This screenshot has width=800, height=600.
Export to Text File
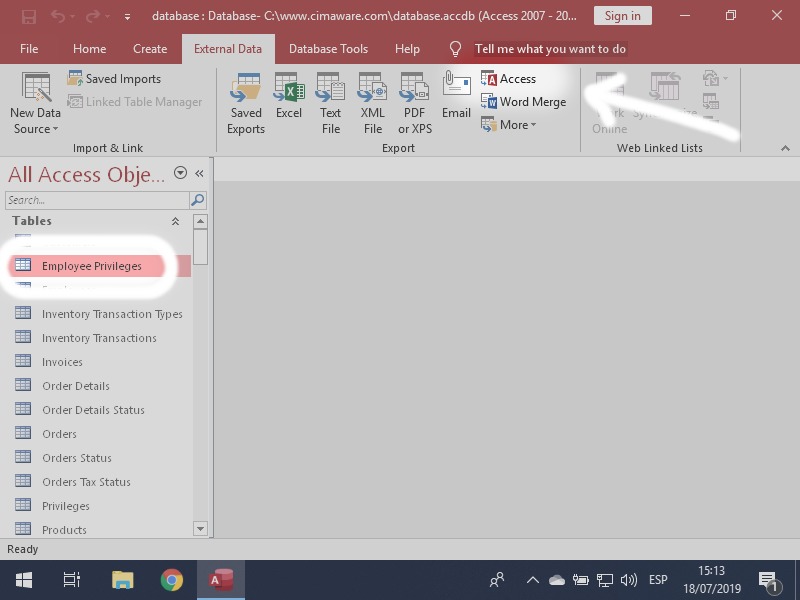(x=330, y=101)
